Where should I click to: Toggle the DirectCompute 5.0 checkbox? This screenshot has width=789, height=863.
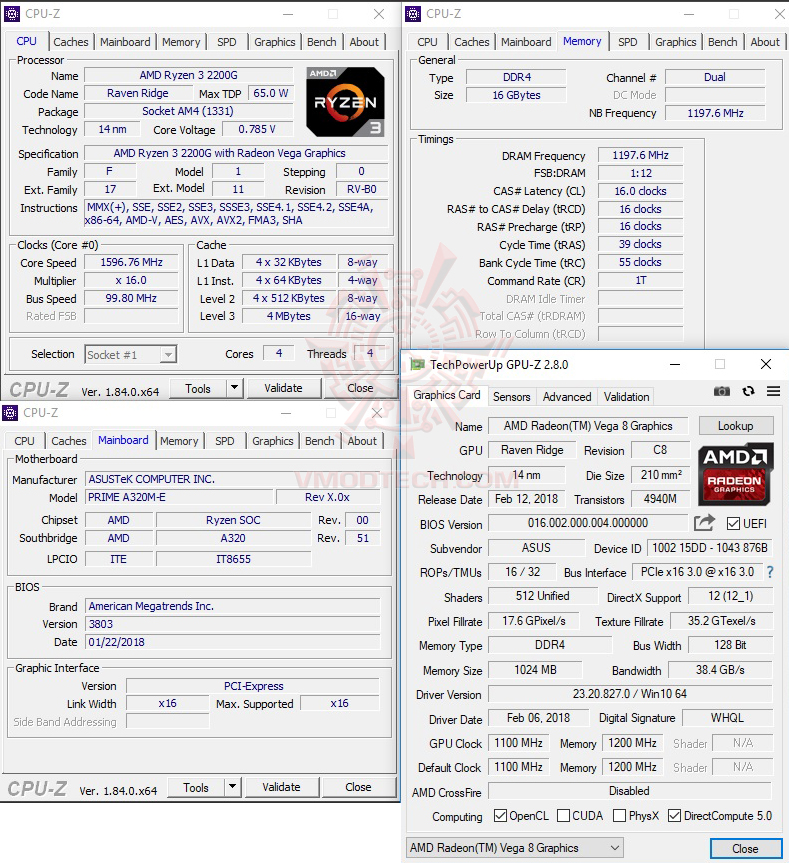[x=675, y=816]
